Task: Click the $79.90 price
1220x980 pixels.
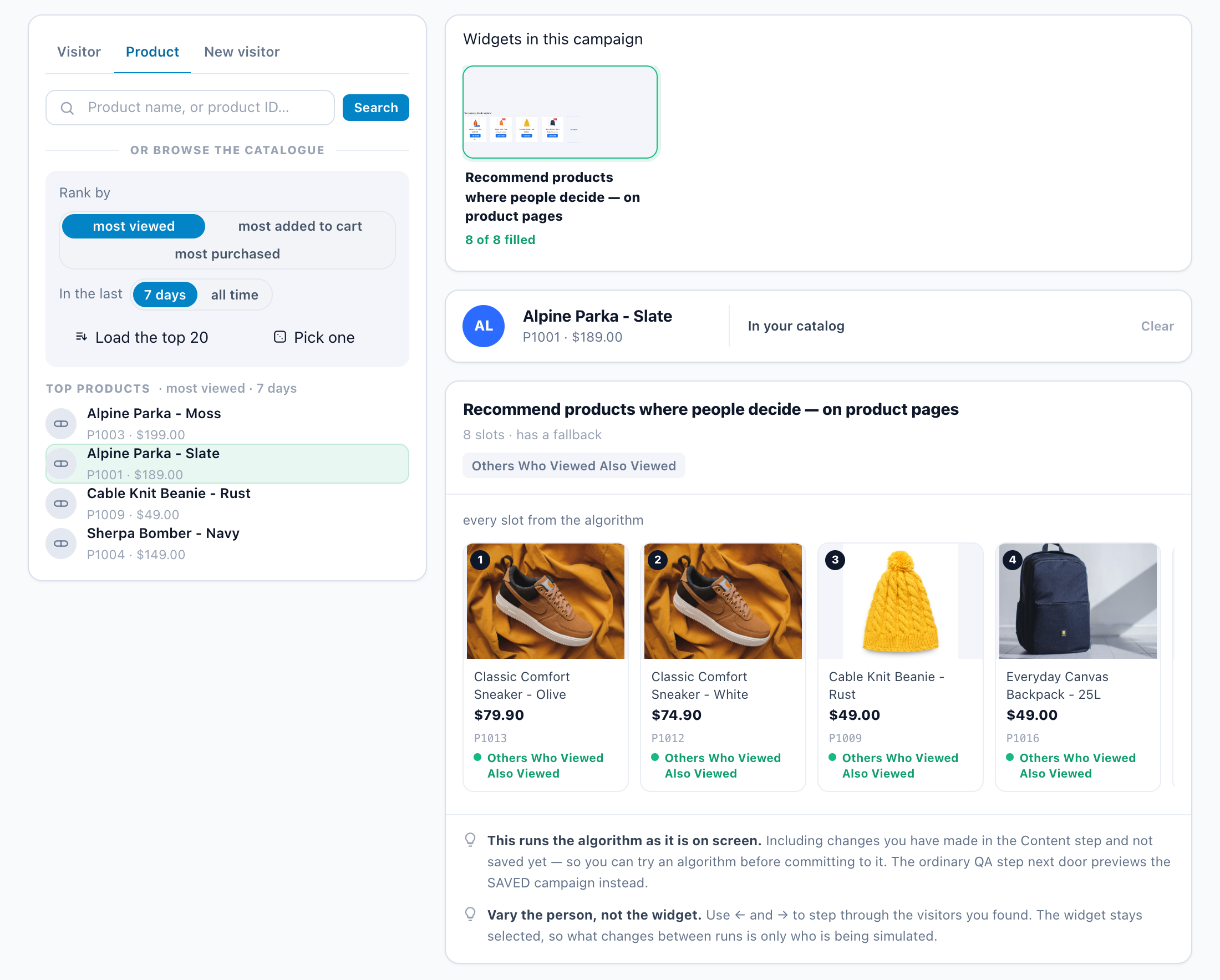Action: [499, 715]
